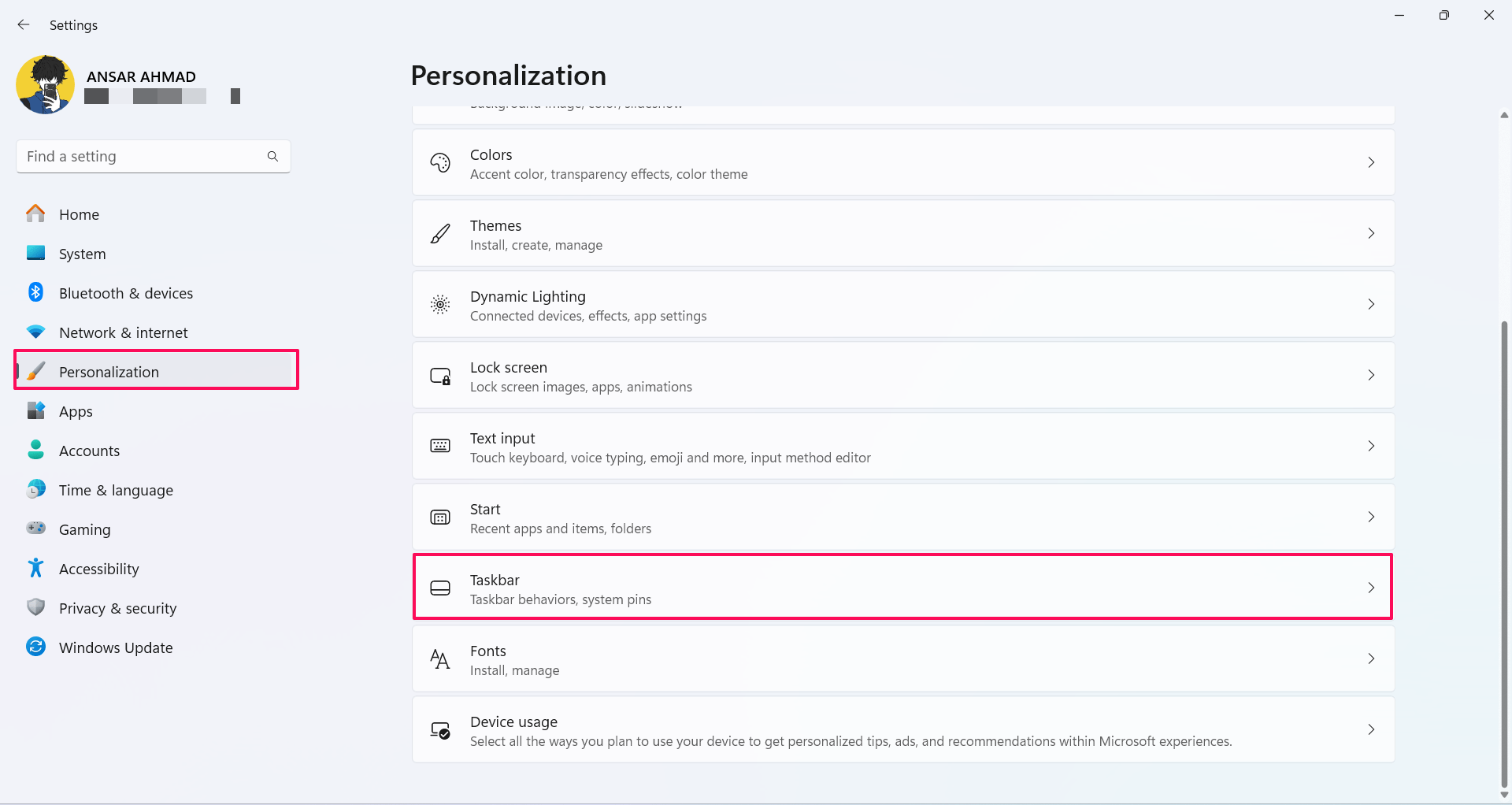Click the ANSAR AHMAD account name
This screenshot has width=1512, height=805.
click(x=141, y=76)
